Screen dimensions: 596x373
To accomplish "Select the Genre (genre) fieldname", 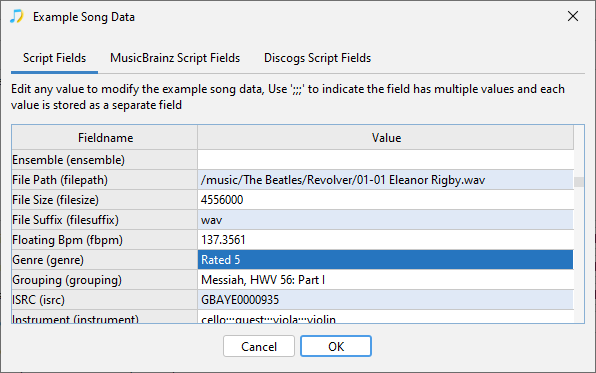I will tap(105, 260).
